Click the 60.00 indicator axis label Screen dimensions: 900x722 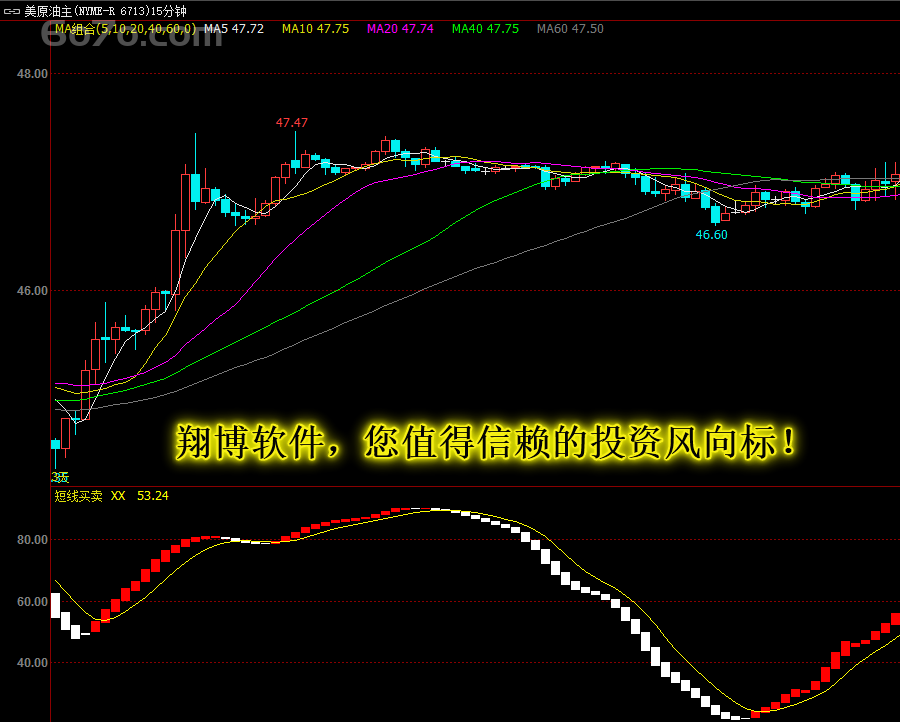32,601
